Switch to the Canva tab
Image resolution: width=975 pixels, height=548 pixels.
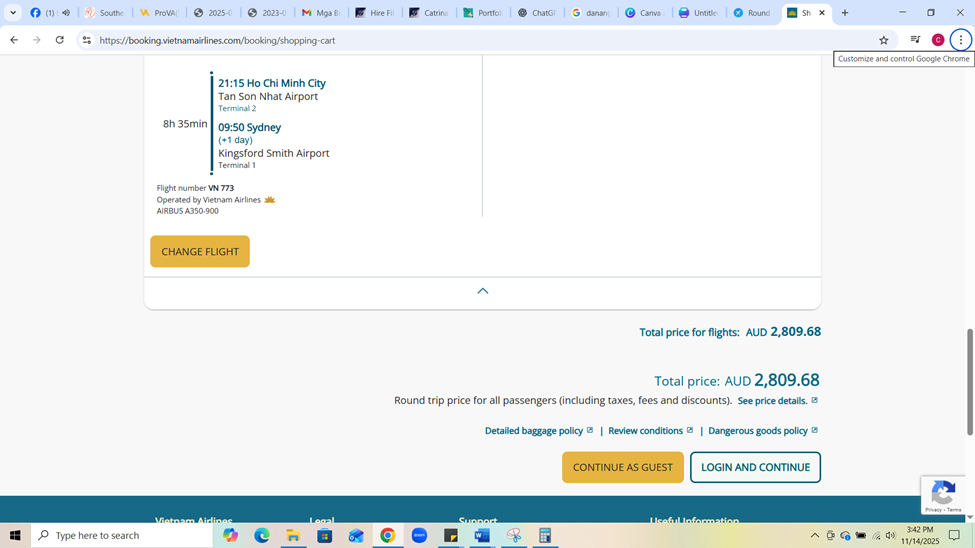pos(645,12)
